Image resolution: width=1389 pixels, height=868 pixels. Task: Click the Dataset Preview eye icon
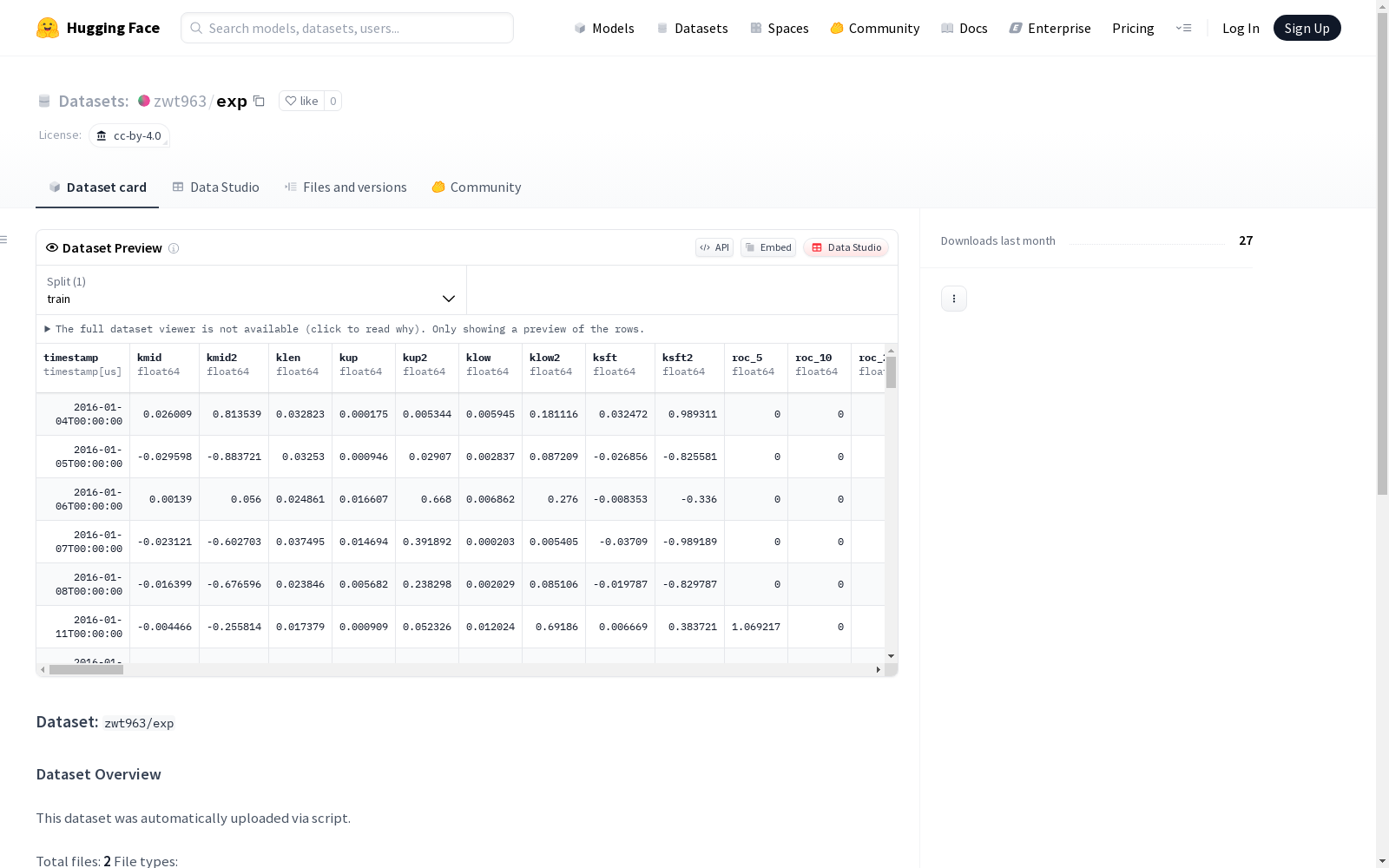[x=52, y=247]
